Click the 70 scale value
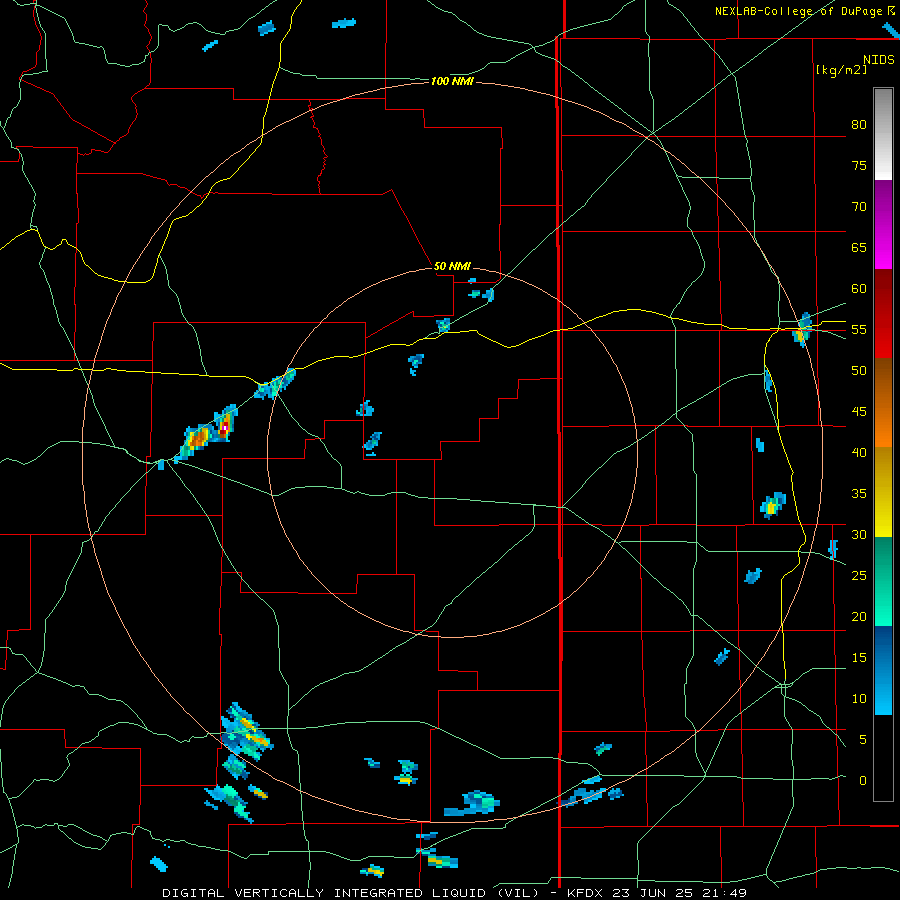Screen dimensions: 900x900 [859, 207]
